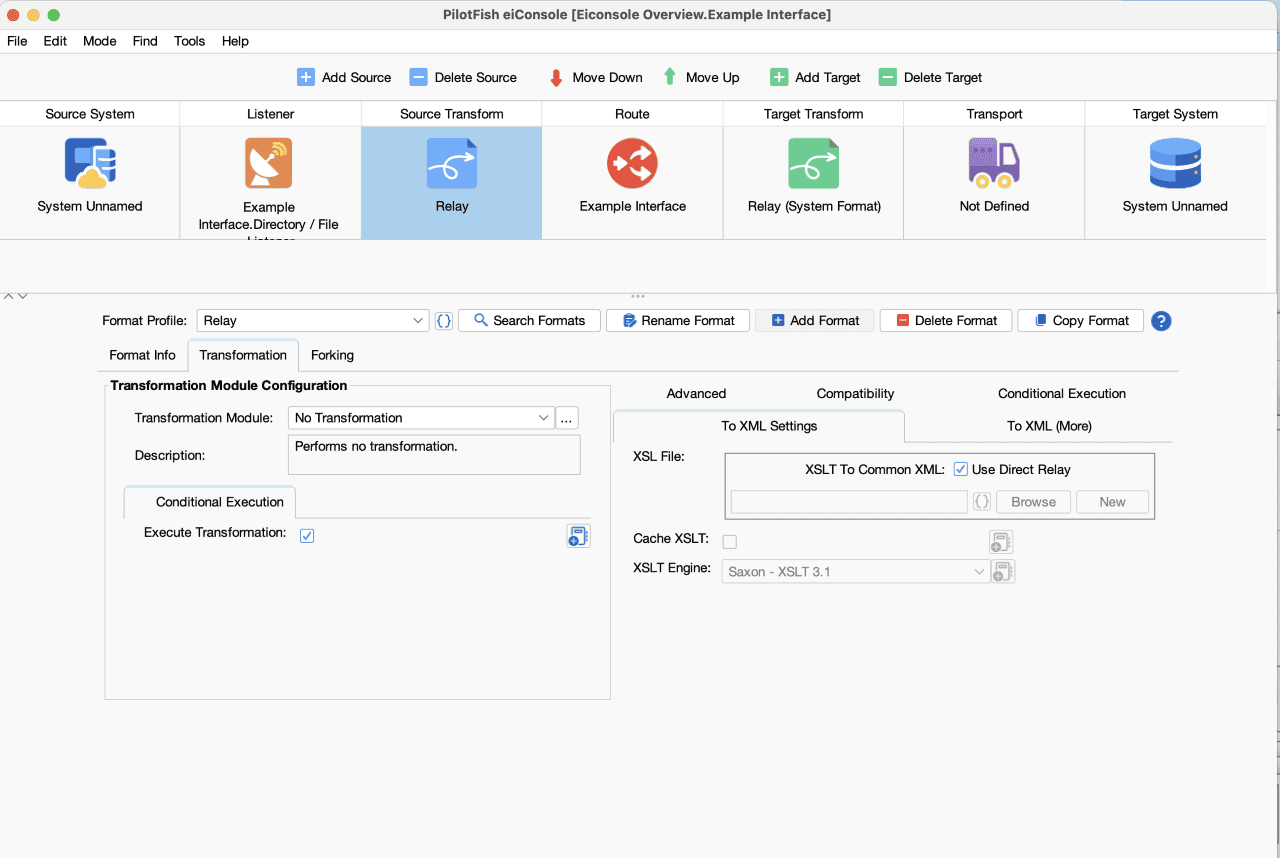1280x858 pixels.
Task: Click the New button for XSL file
Action: [x=1112, y=502]
